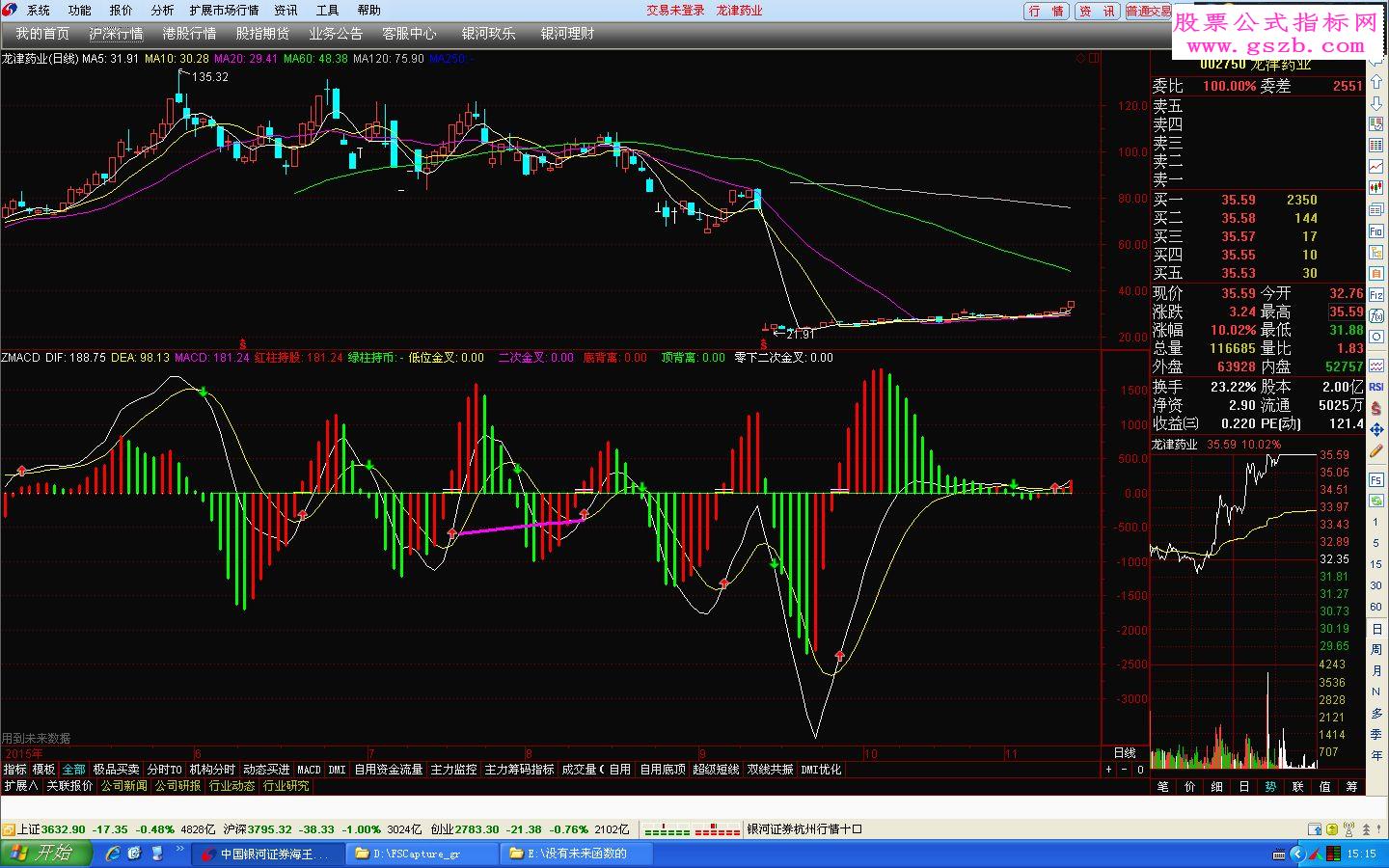Click the down arrow icon in right toolbar
1389x868 pixels.
point(1376,101)
